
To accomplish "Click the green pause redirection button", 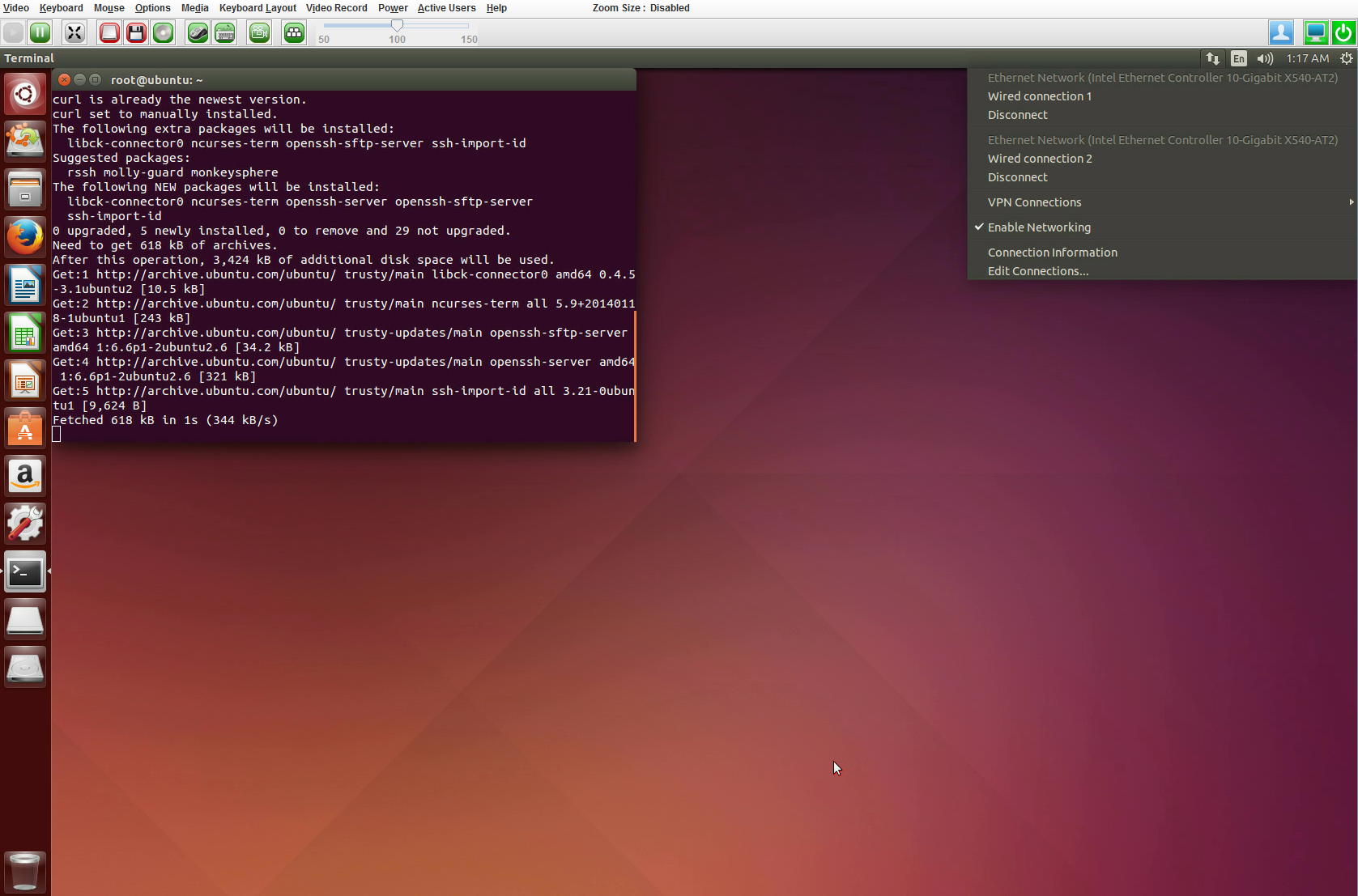I will tap(40, 32).
